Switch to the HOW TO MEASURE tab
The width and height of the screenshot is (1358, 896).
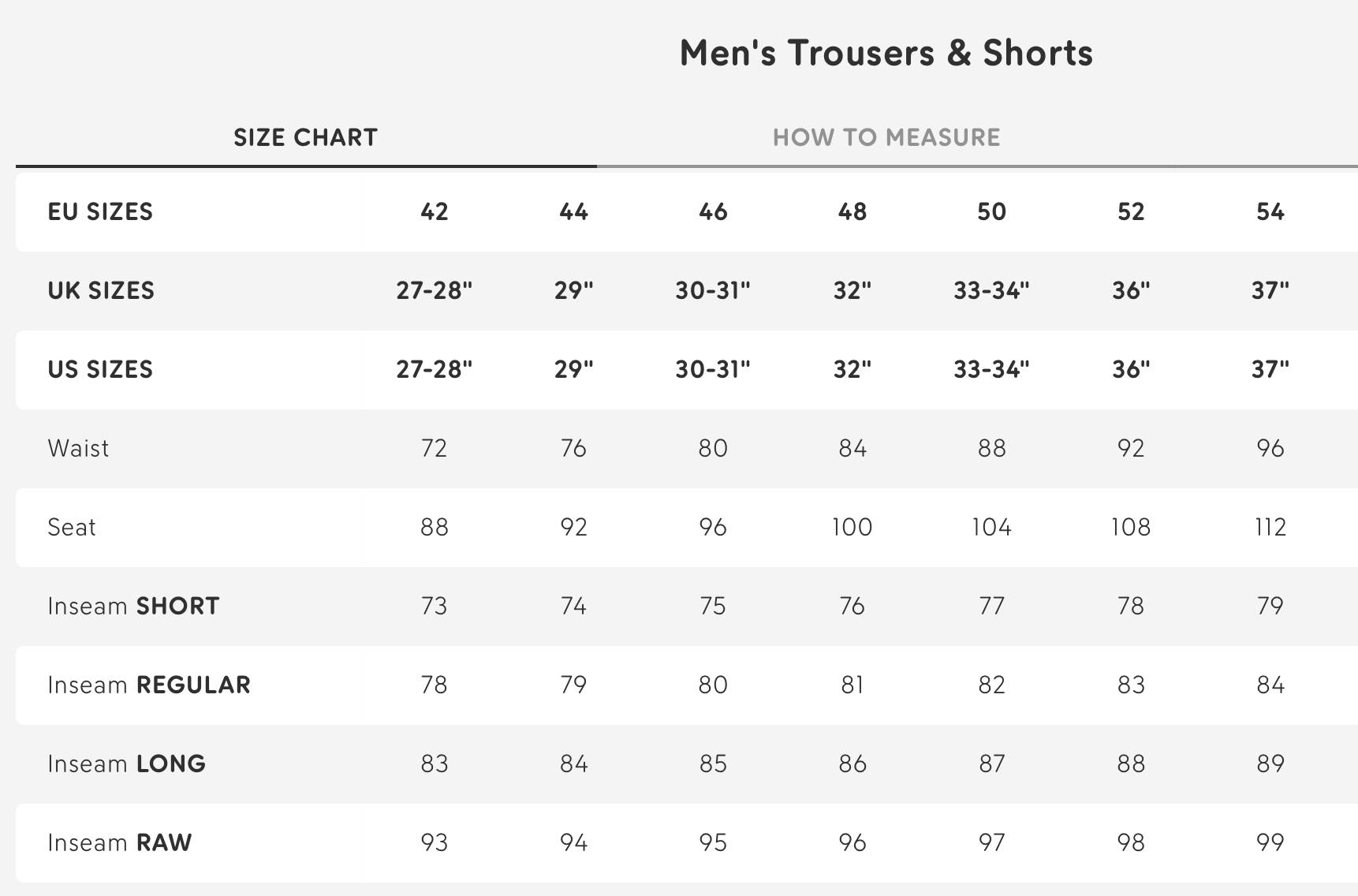pos(886,136)
